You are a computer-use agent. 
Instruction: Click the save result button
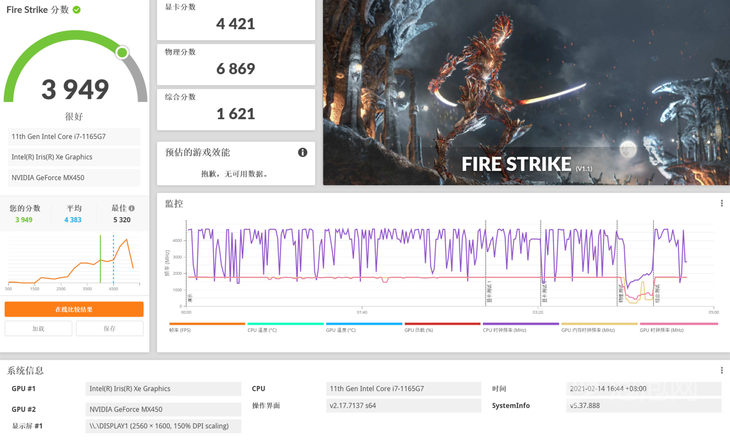point(110,328)
